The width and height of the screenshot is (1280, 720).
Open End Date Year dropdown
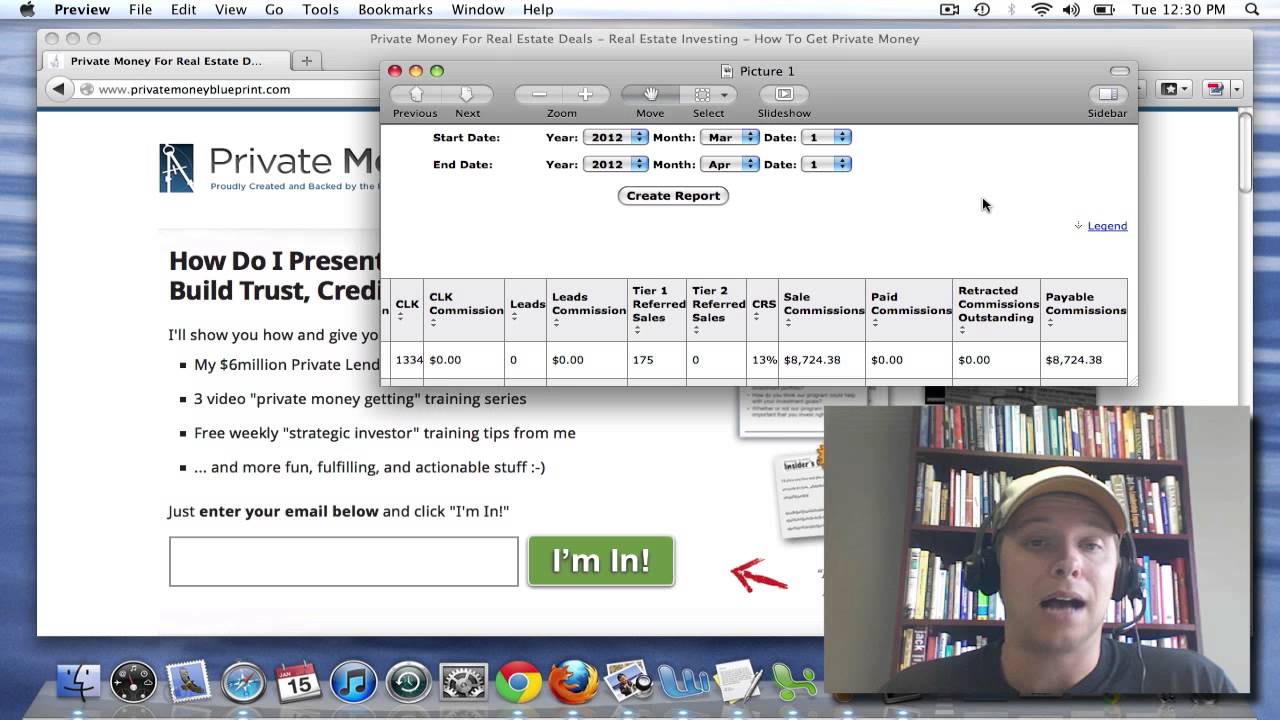(616, 164)
